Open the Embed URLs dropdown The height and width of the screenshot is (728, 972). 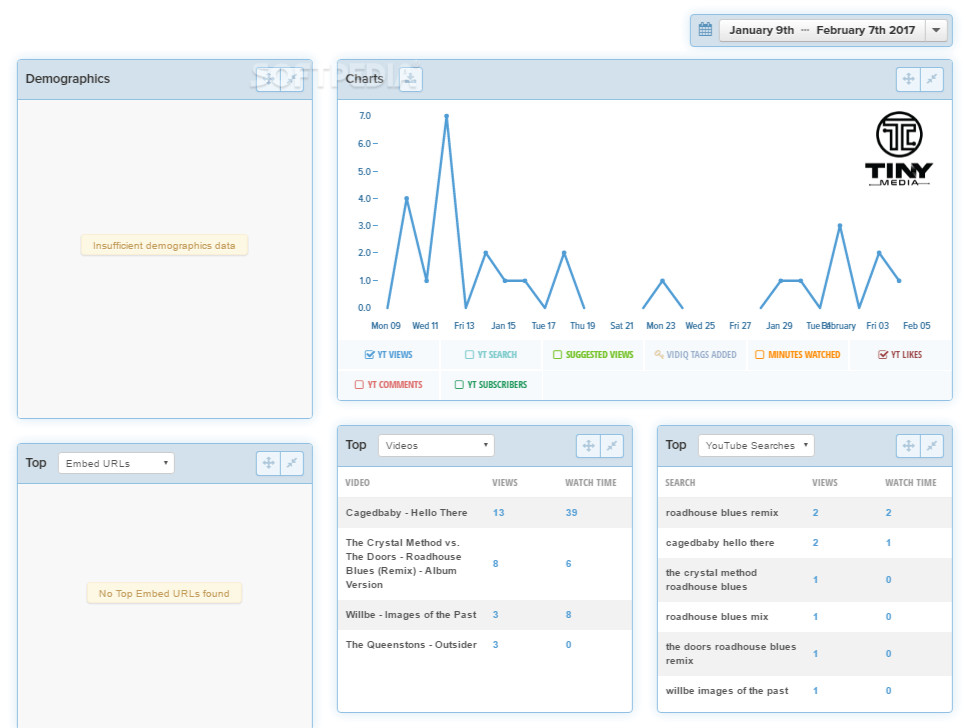(x=116, y=463)
